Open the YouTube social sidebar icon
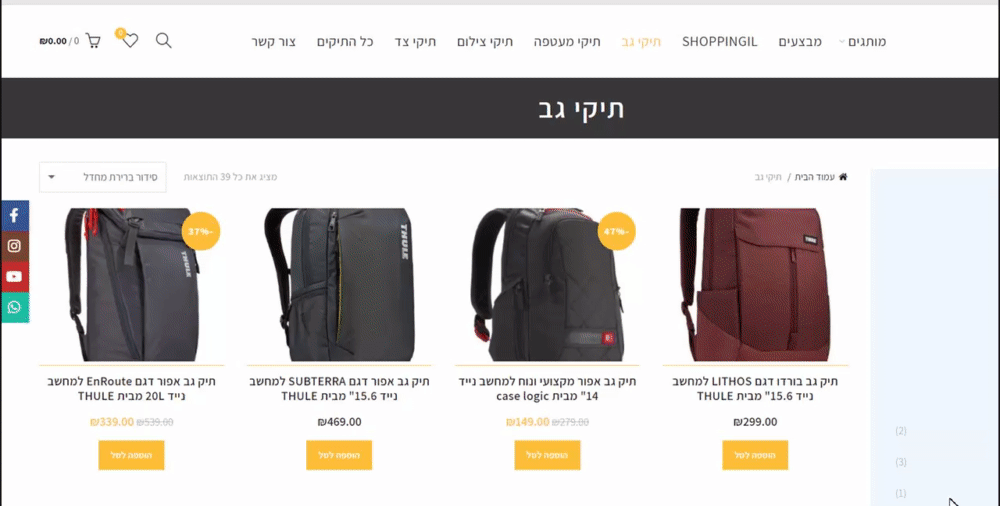The height and width of the screenshot is (506, 1000). (15, 277)
